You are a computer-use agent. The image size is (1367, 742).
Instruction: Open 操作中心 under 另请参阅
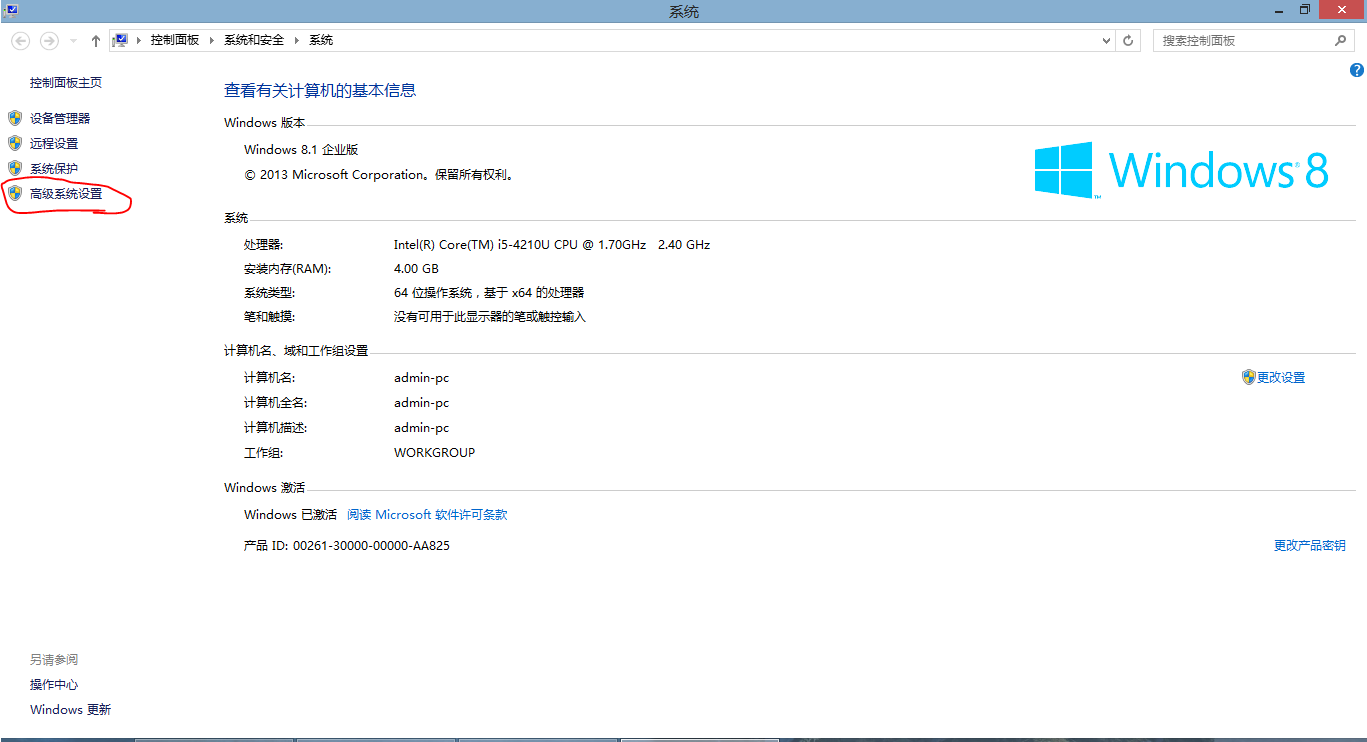[x=54, y=685]
